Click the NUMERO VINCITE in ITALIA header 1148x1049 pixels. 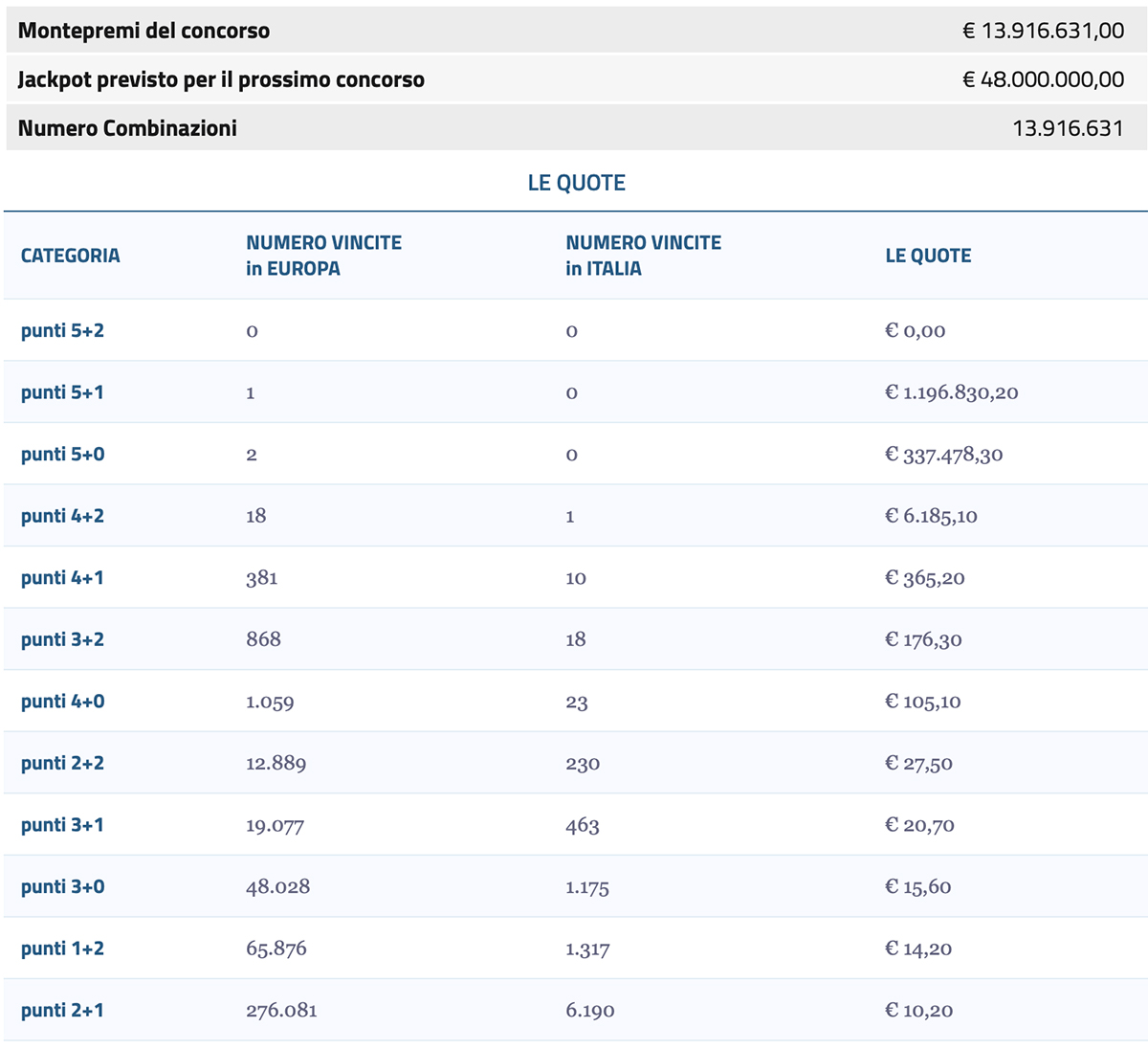tap(643, 256)
